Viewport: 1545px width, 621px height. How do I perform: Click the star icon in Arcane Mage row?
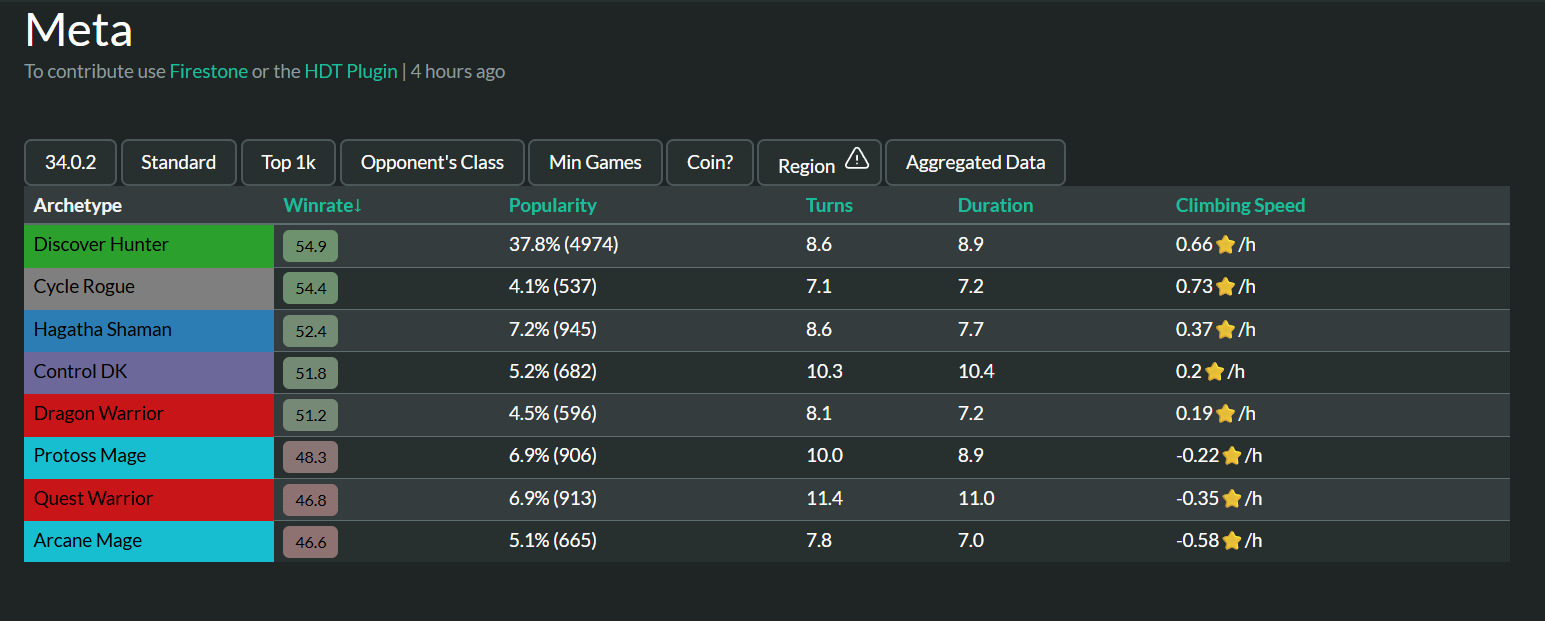coord(1231,541)
